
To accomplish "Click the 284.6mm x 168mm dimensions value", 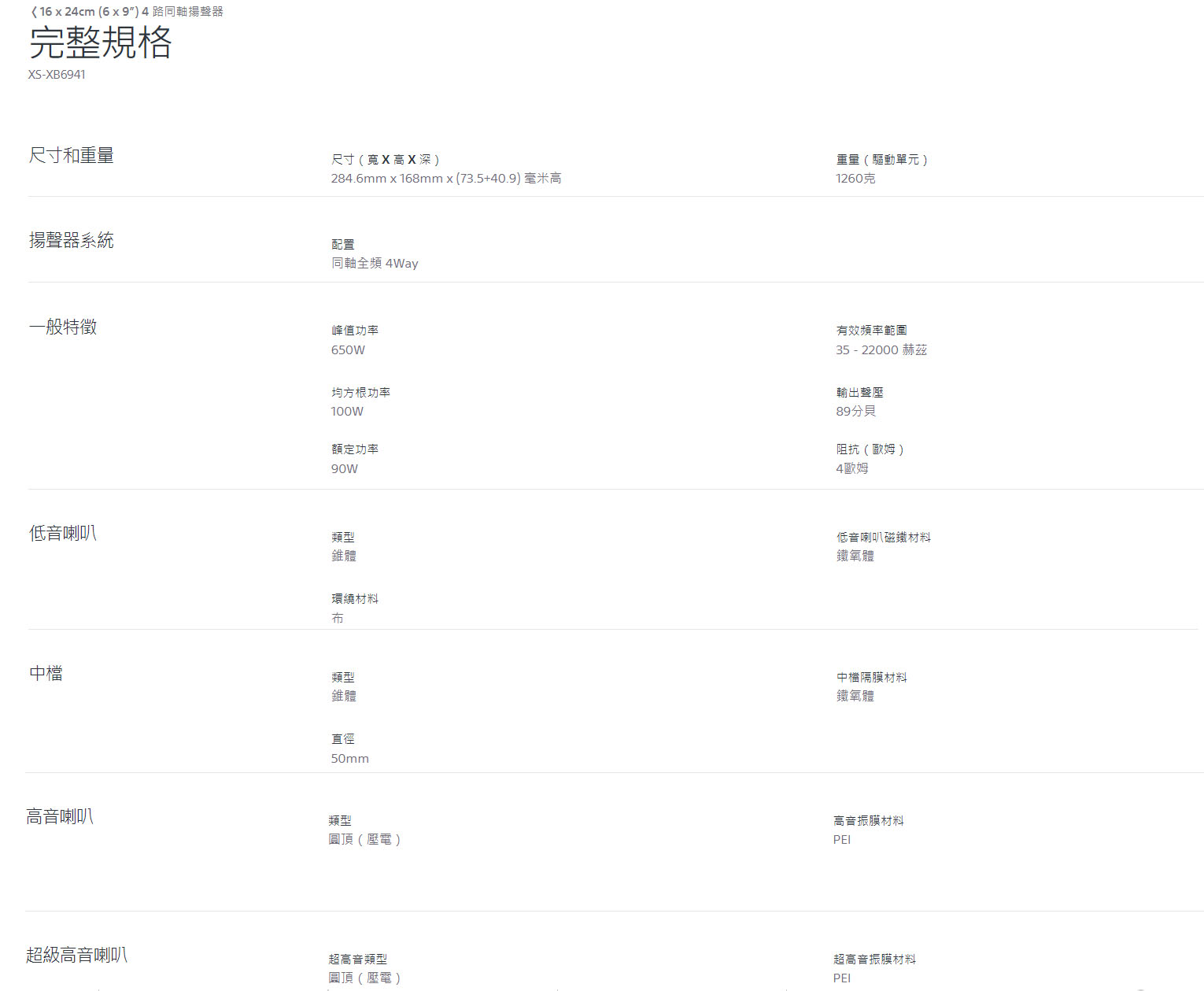I will click(x=446, y=179).
